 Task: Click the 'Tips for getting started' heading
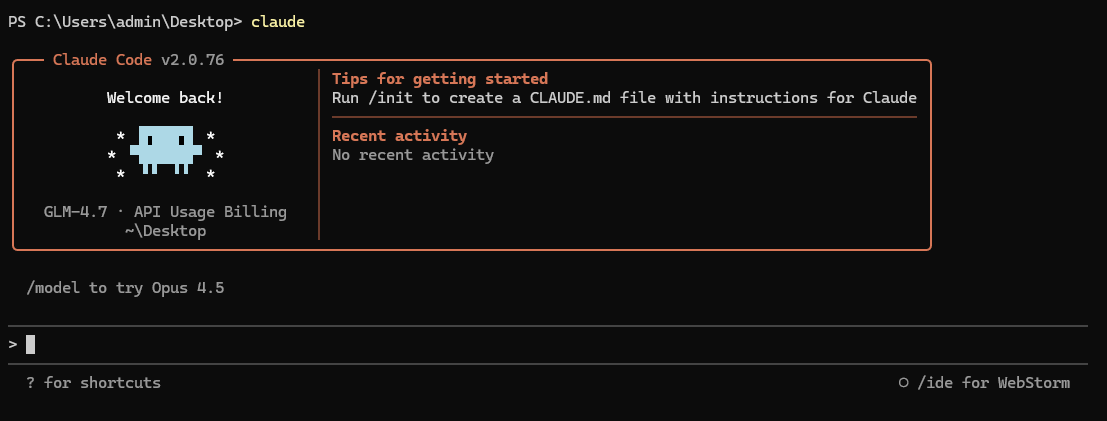point(440,79)
